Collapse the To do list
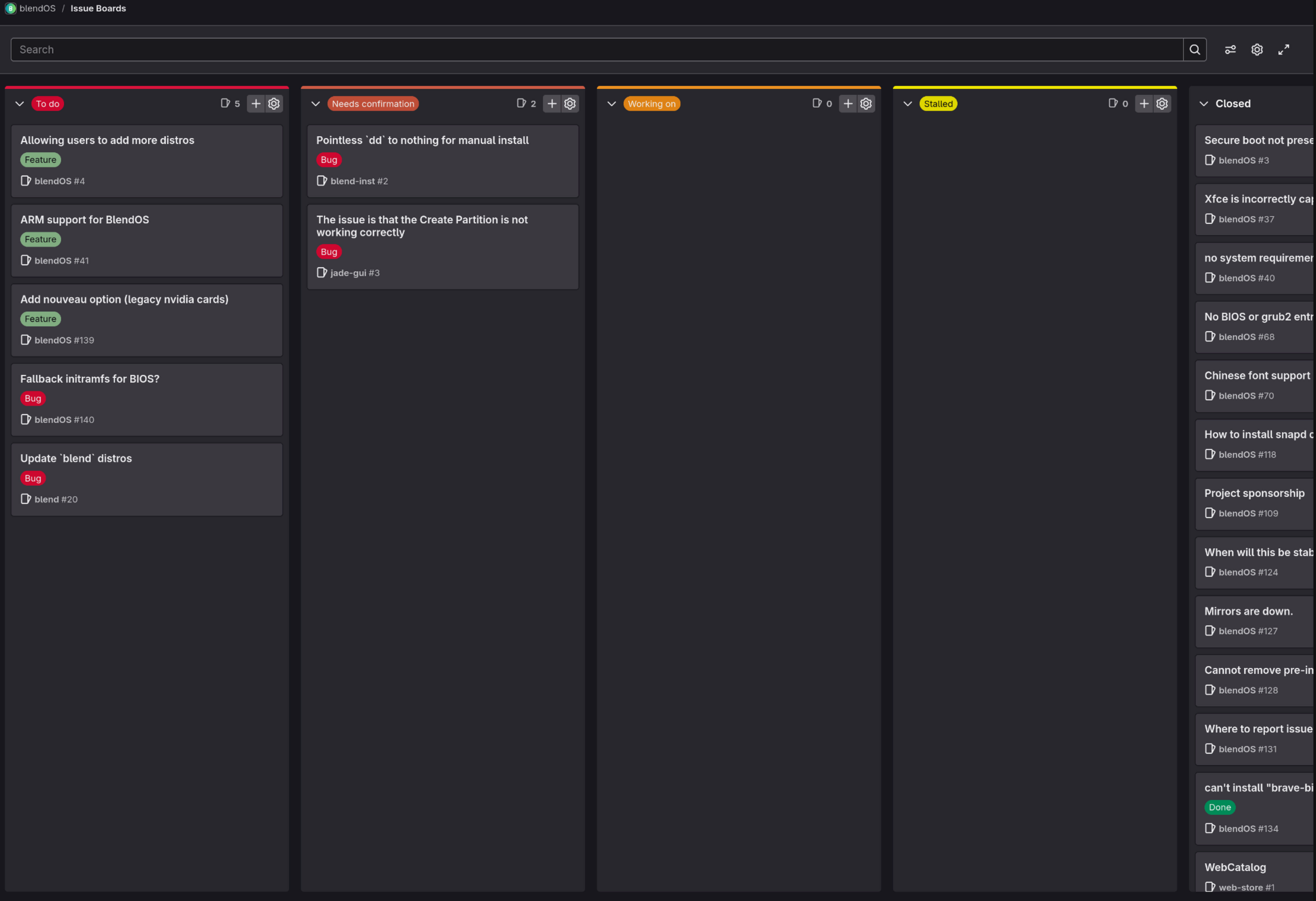Image resolution: width=1316 pixels, height=901 pixels. 20,103
